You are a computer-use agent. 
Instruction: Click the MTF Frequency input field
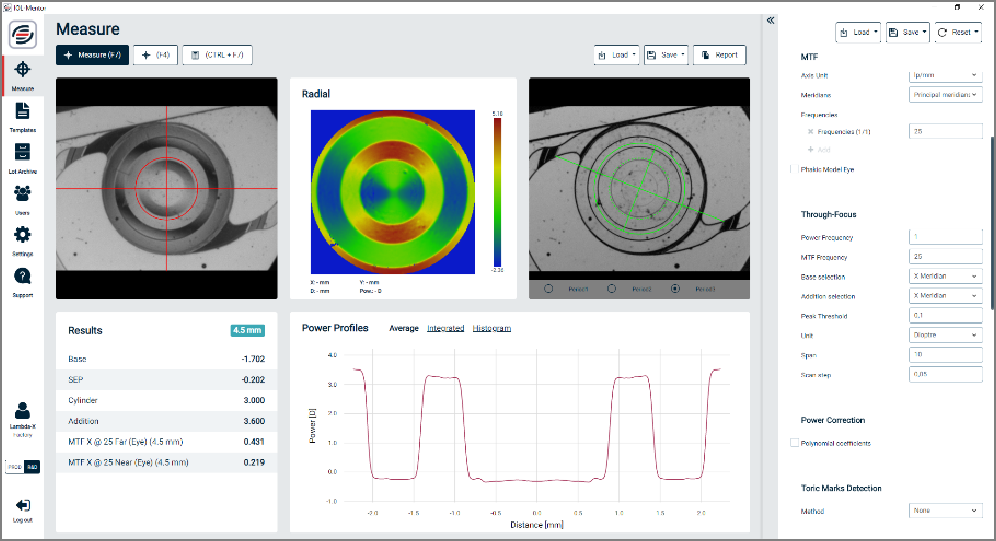(946, 257)
